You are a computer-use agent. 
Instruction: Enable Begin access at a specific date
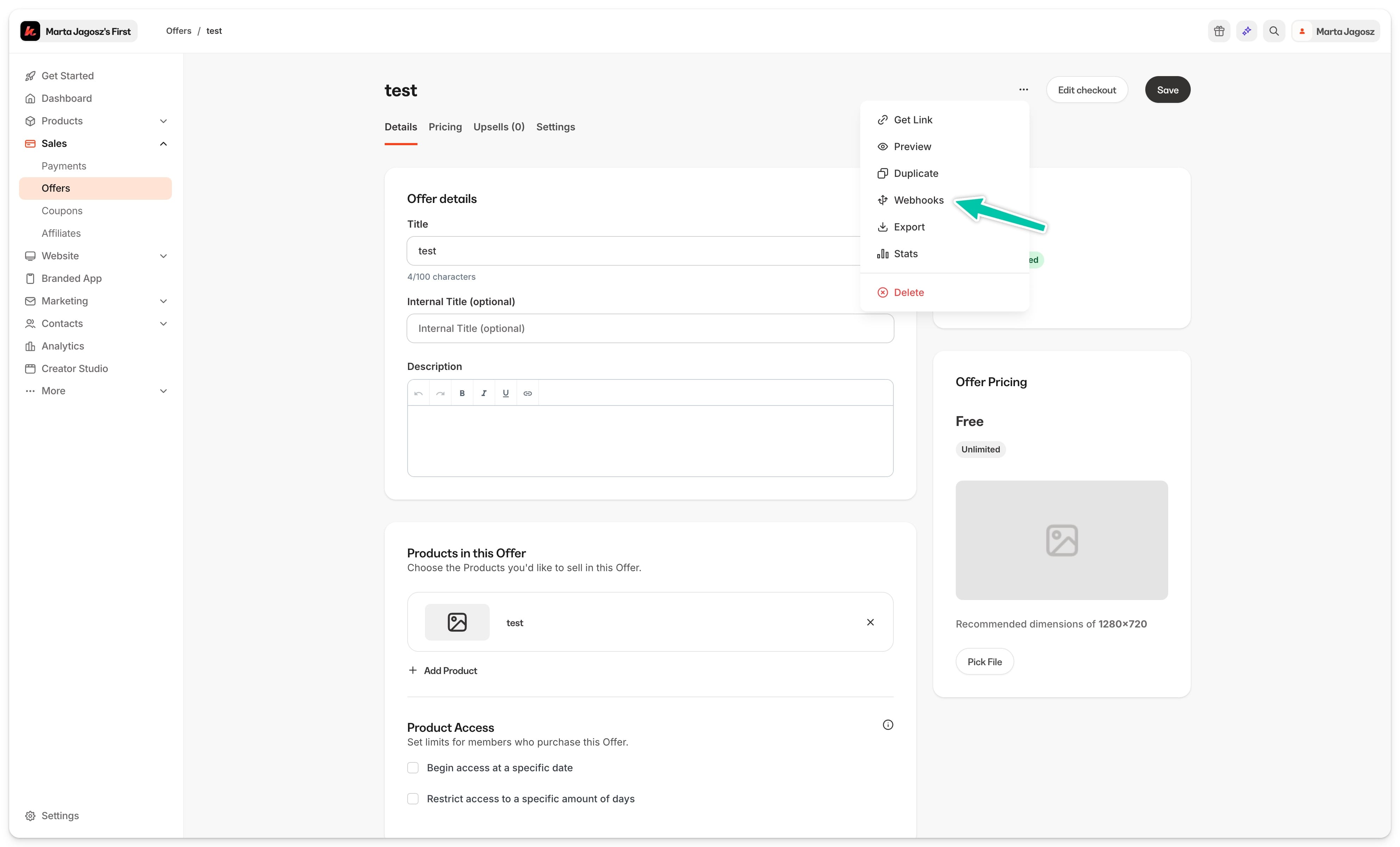pos(413,767)
